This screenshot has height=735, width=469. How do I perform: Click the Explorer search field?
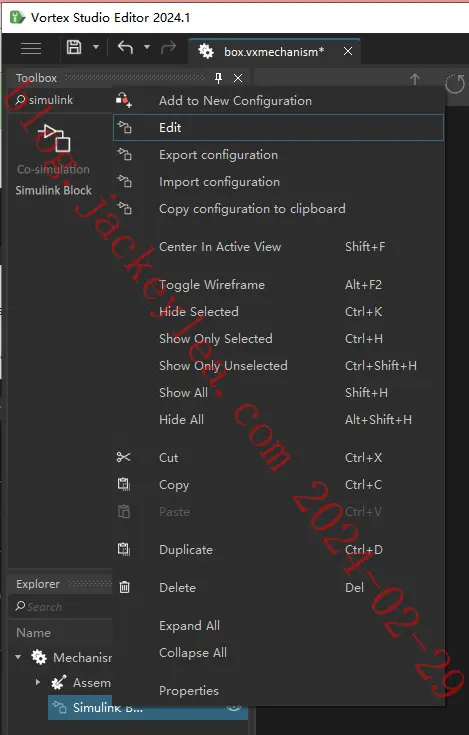[61, 607]
